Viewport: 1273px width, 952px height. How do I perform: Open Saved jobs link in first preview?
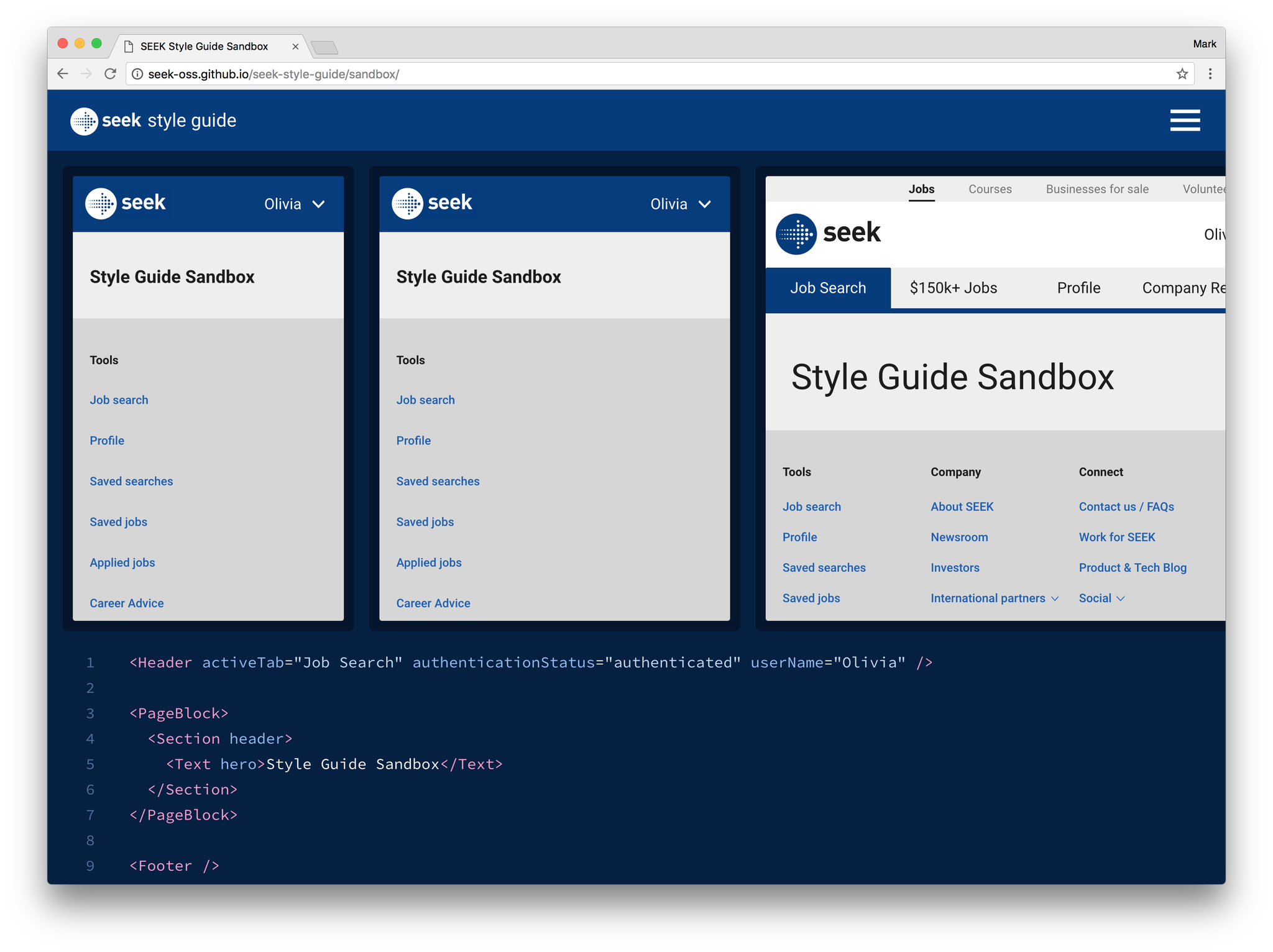(118, 522)
